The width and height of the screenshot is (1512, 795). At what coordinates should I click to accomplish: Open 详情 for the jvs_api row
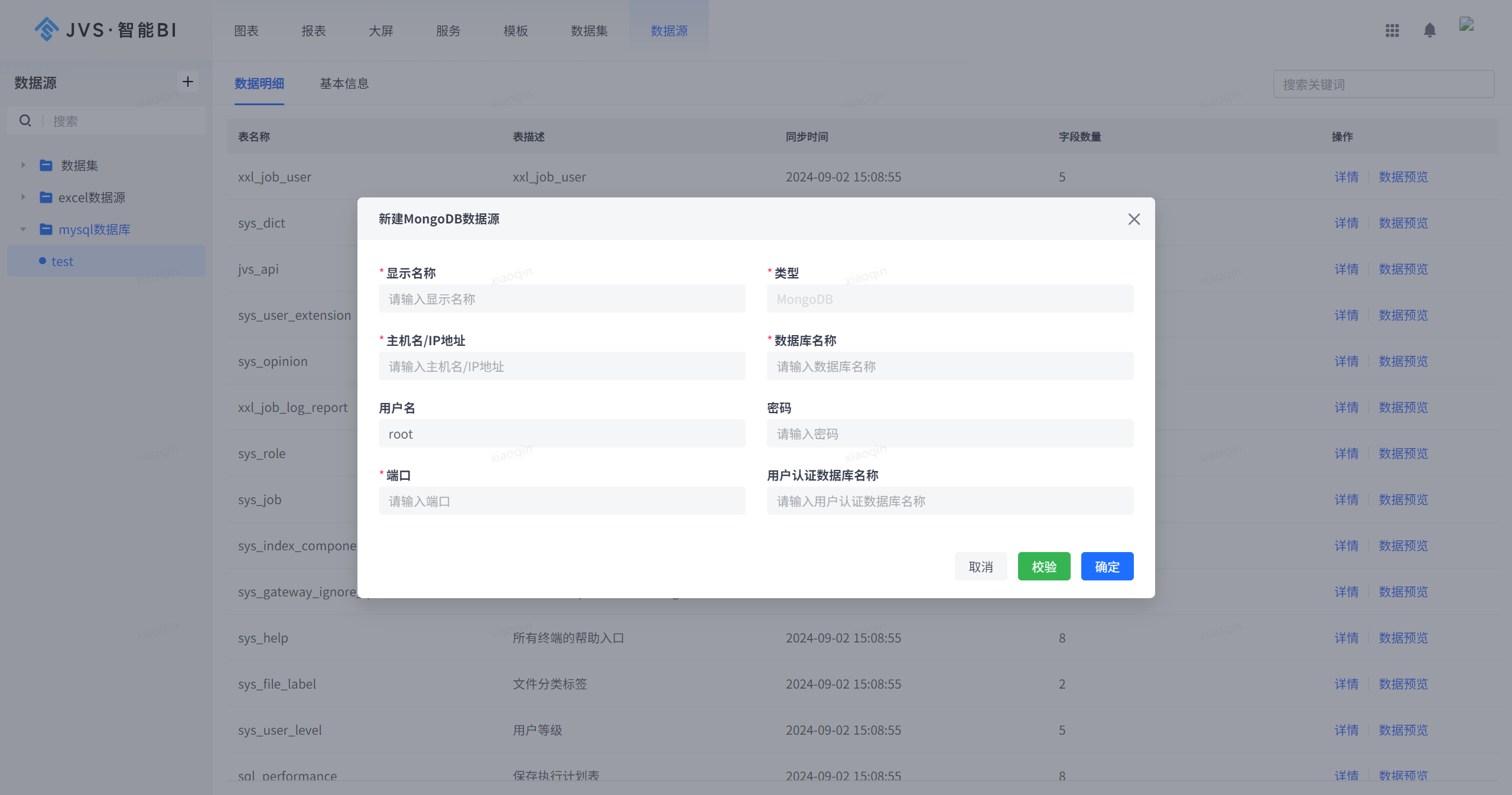coord(1346,269)
